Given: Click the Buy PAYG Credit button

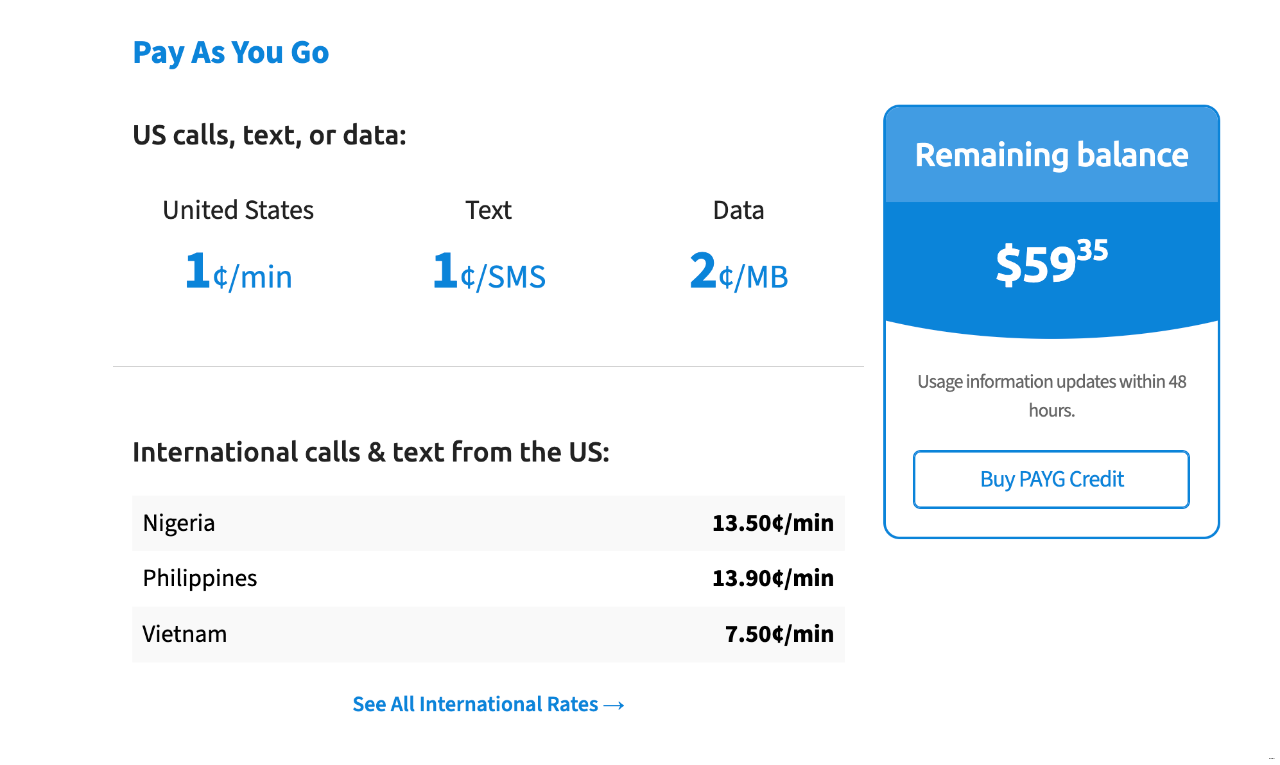Looking at the screenshot, I should pyautogui.click(x=1051, y=480).
